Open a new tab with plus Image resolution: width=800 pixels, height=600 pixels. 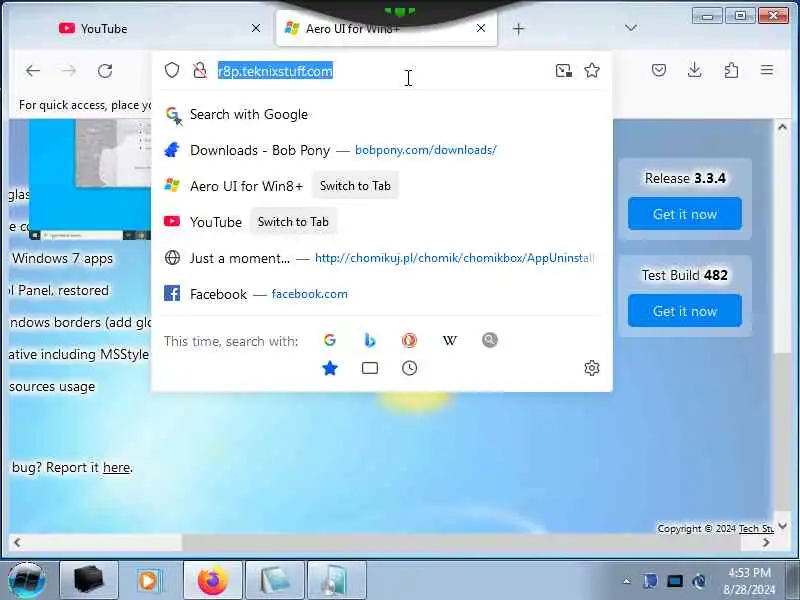(x=518, y=29)
